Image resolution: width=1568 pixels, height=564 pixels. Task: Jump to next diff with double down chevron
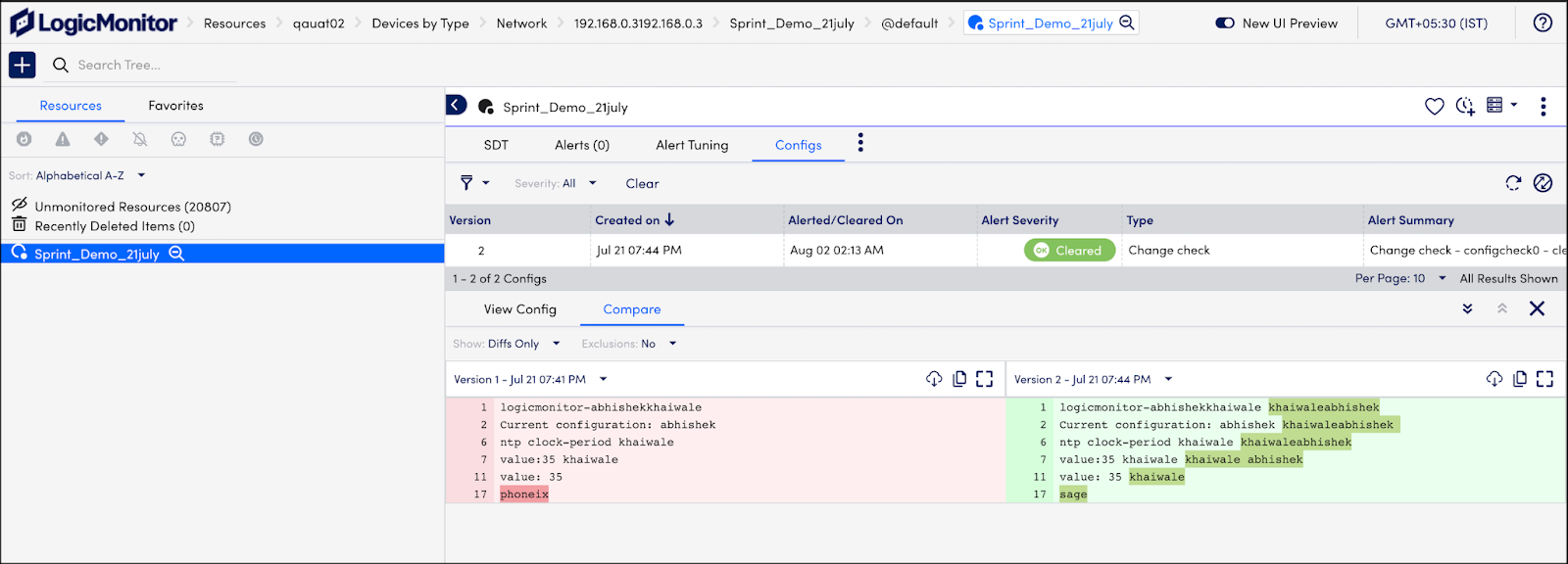(x=1467, y=308)
